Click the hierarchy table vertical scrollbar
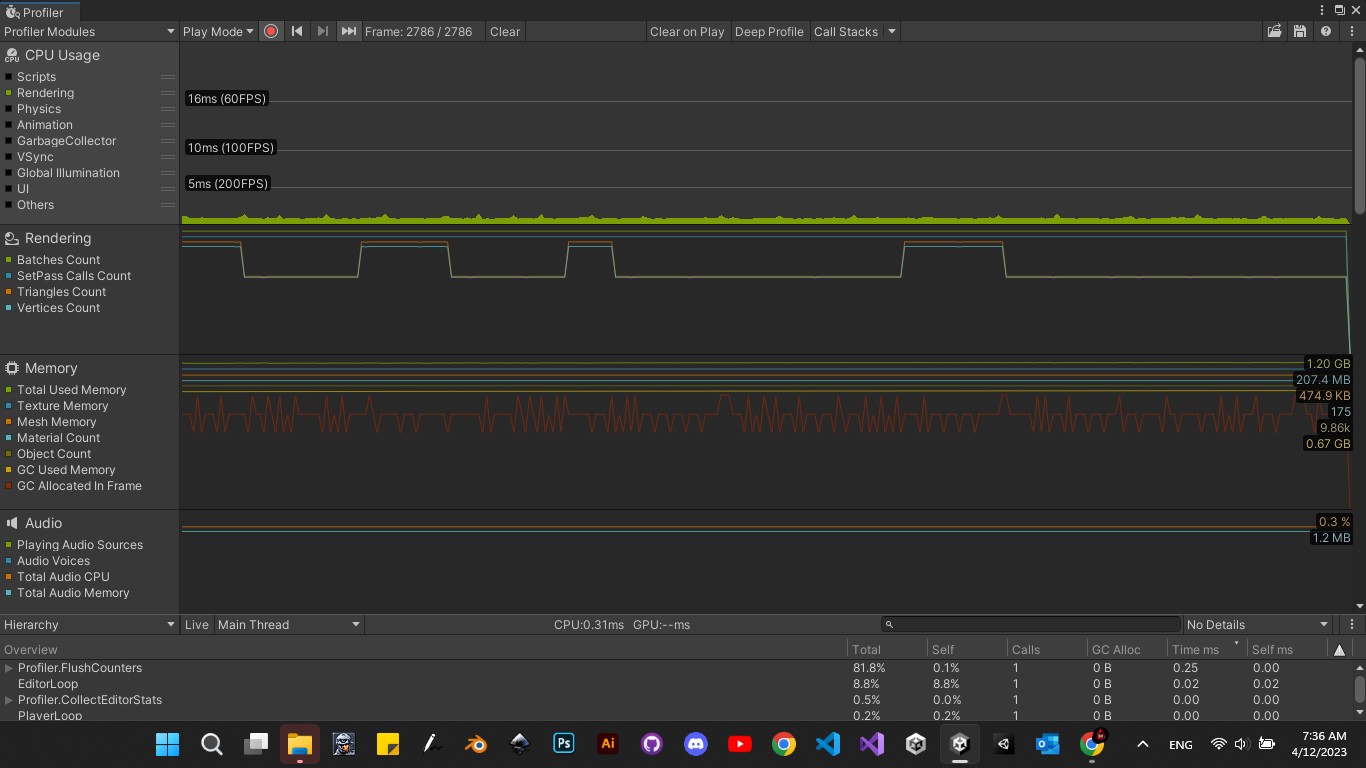This screenshot has height=768, width=1366. tap(1359, 689)
